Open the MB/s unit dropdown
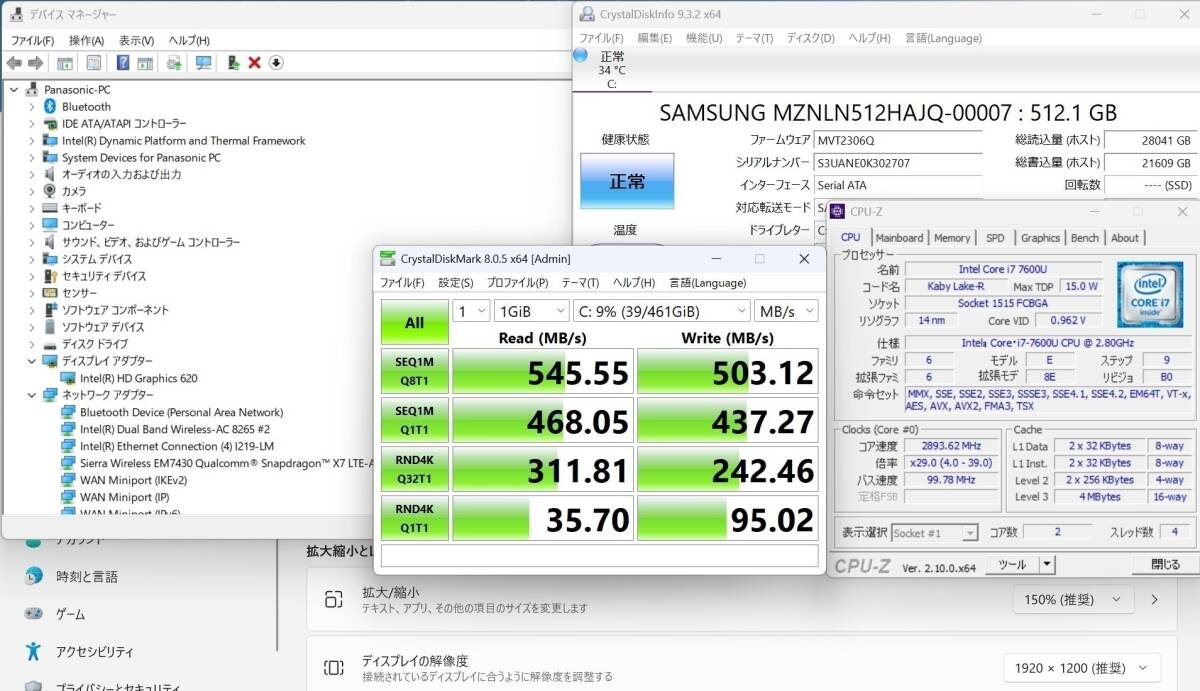Image resolution: width=1200 pixels, height=691 pixels. click(786, 311)
